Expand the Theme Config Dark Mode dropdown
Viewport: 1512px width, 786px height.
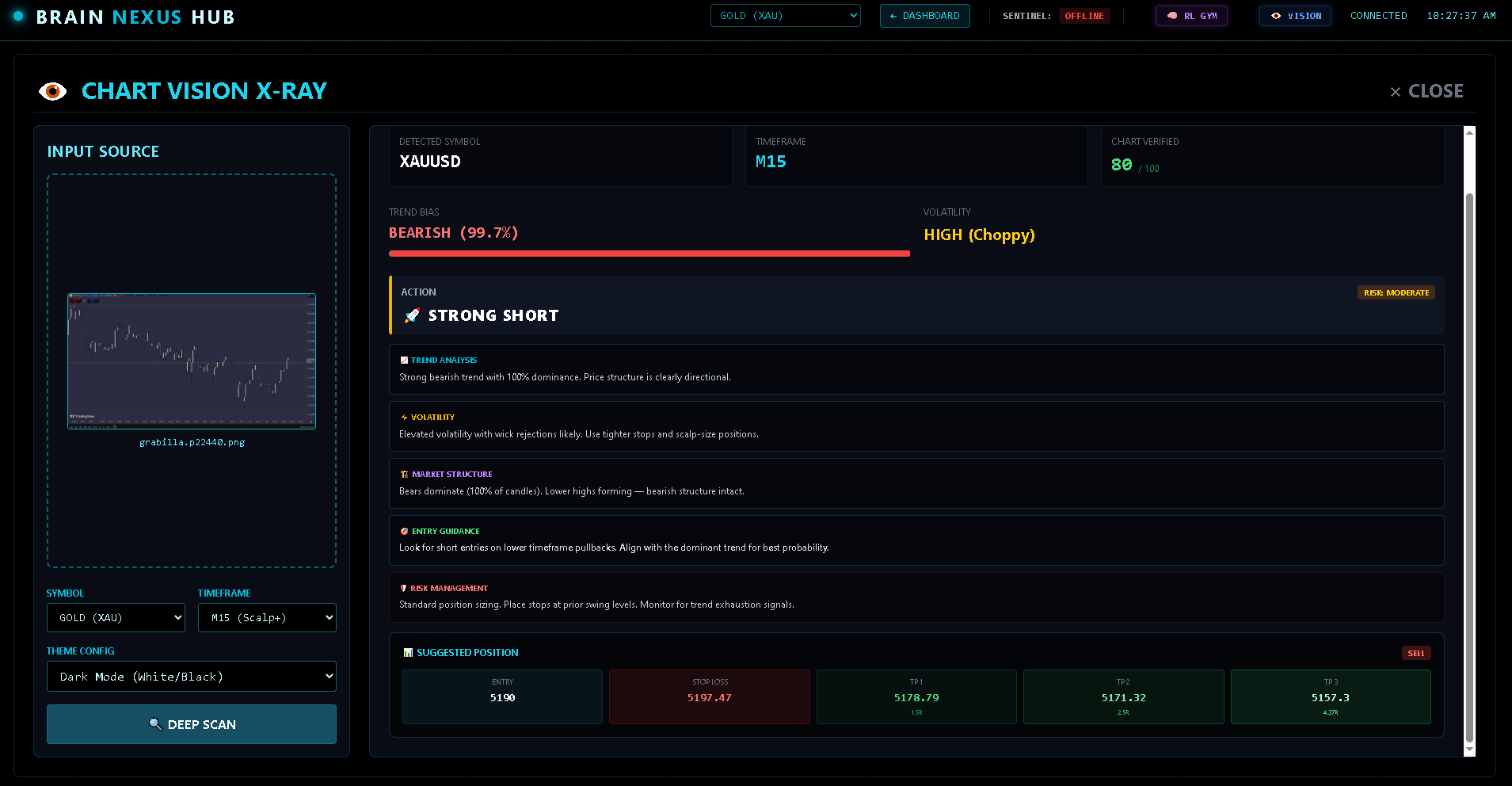pyautogui.click(x=192, y=677)
